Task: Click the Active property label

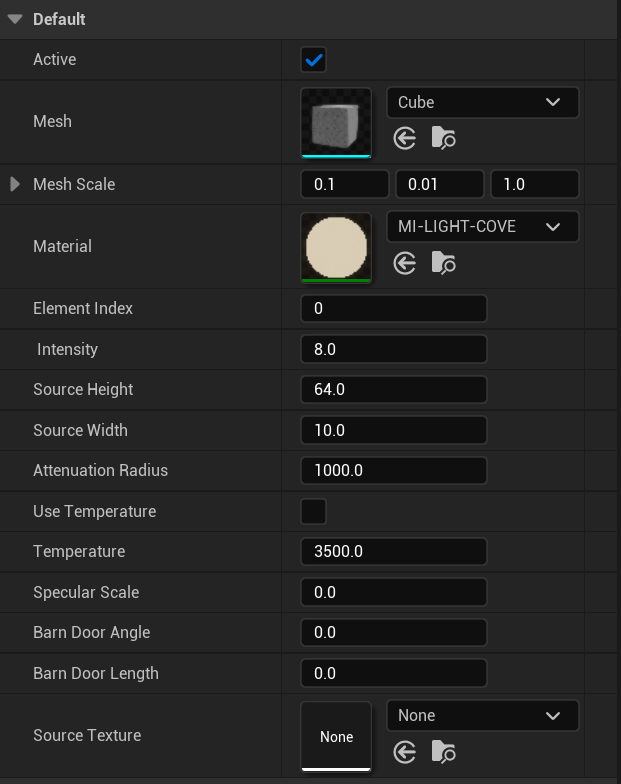Action: tap(54, 60)
